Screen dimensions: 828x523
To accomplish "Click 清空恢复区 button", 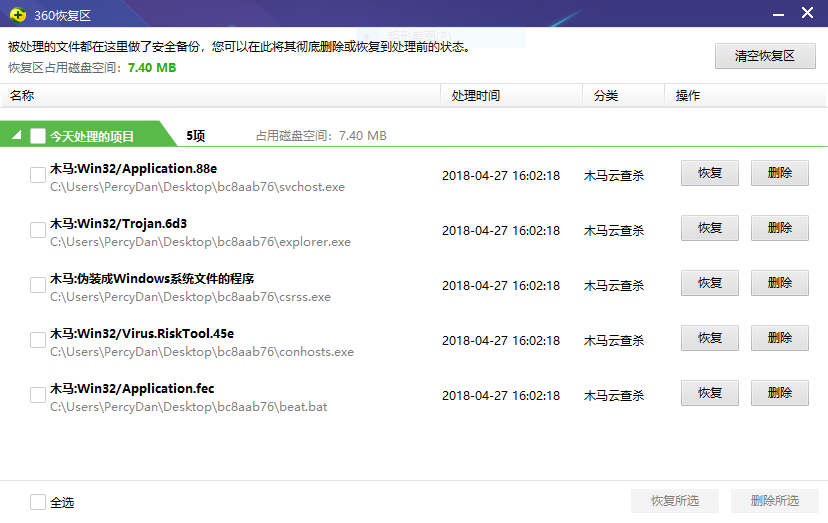I will (x=765, y=56).
